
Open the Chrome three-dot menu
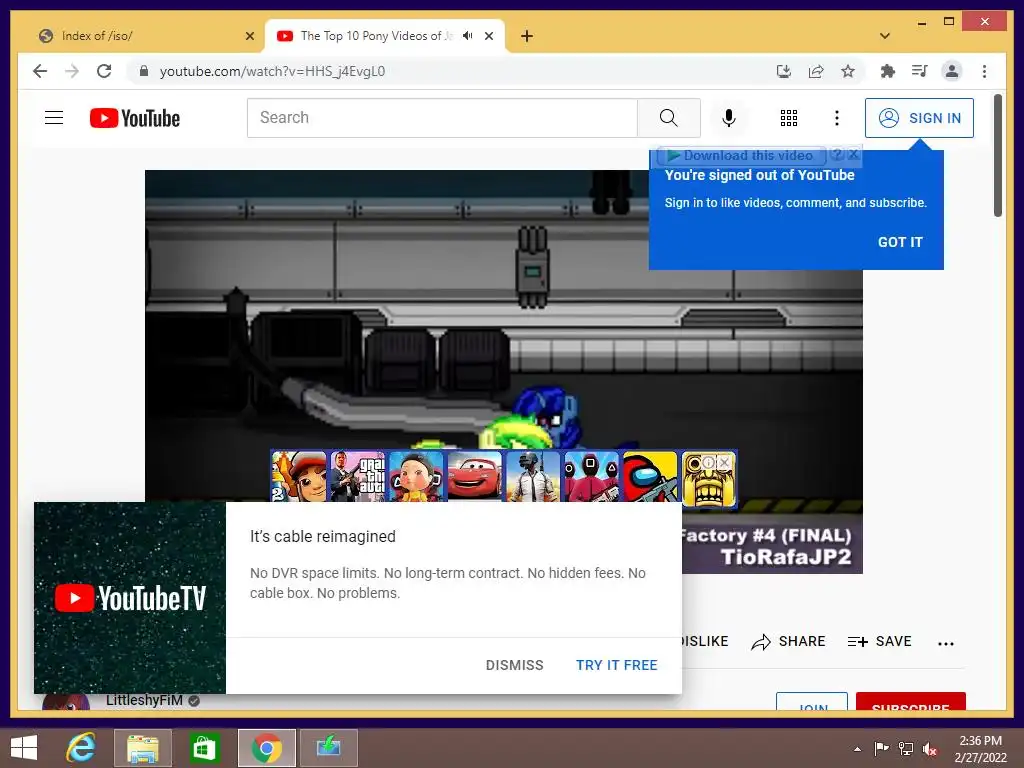984,71
